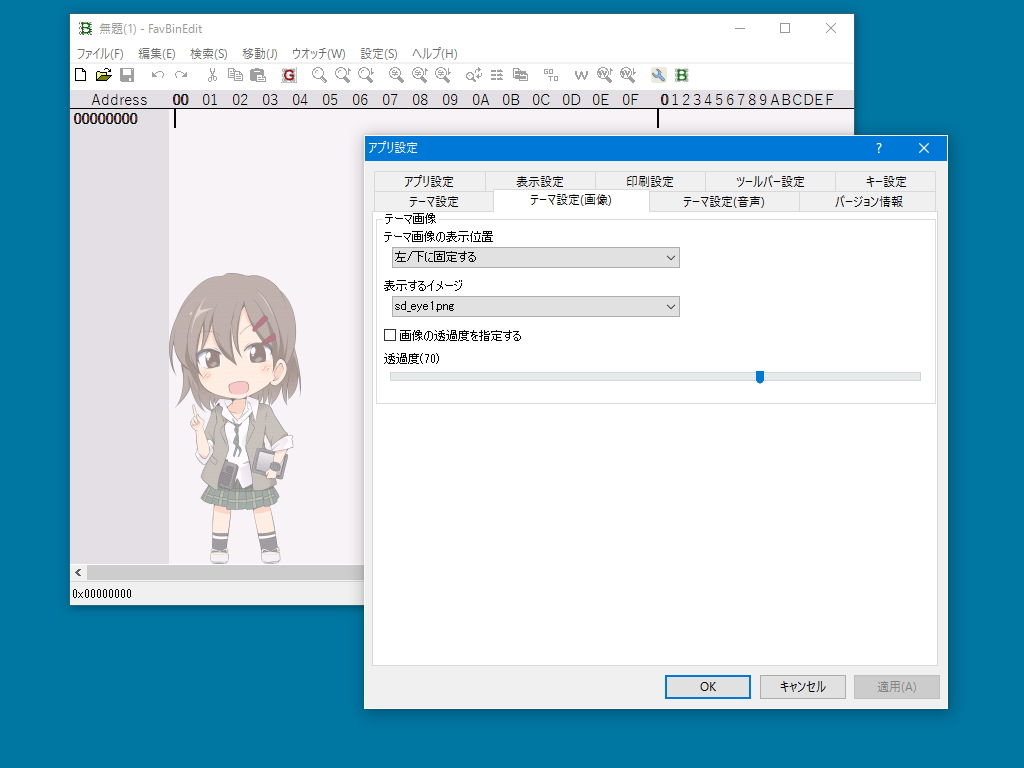
Task: Undo with the left arrow toolbar icon
Action: [x=156, y=75]
